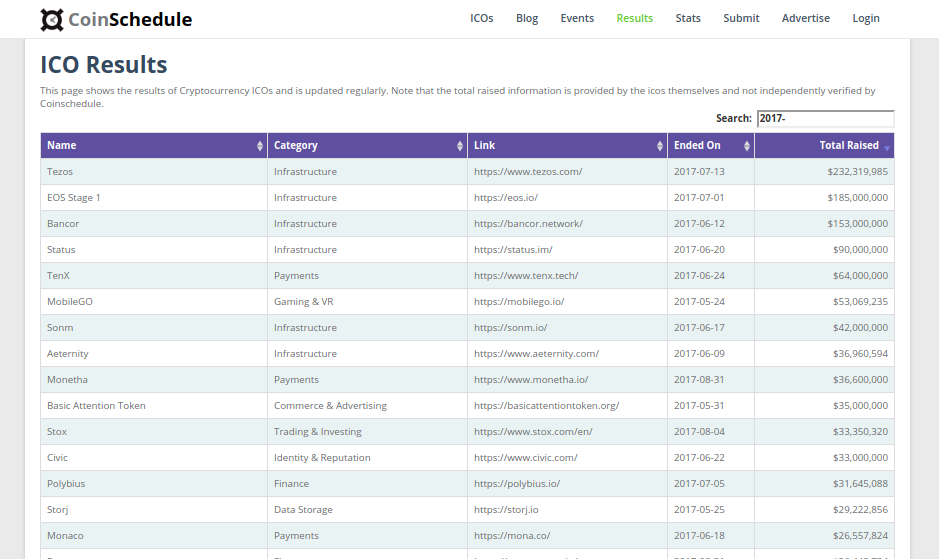Open the tezos.com link
Screen dimensions: 939x559
click(x=528, y=172)
